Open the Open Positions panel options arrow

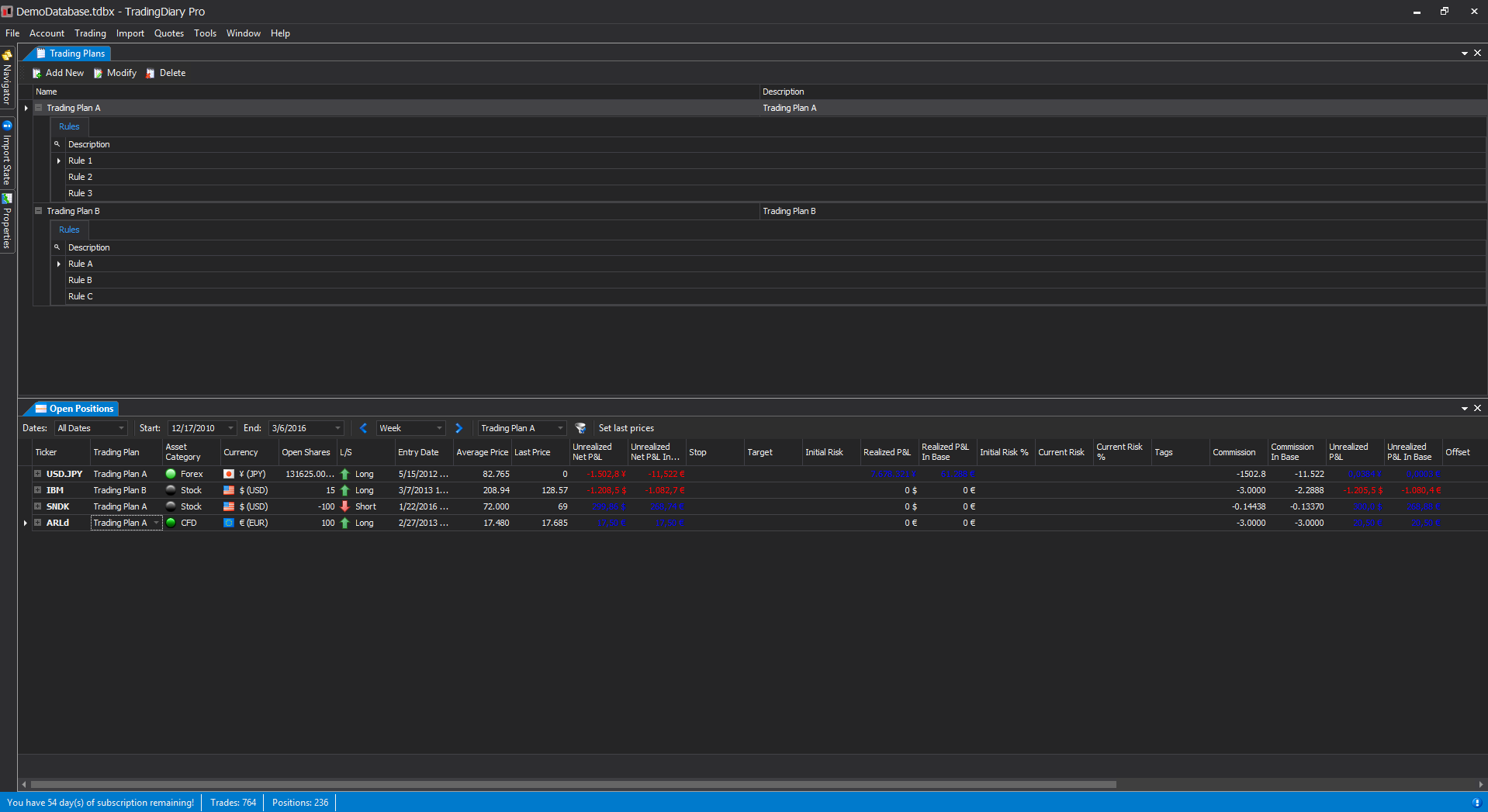coord(1465,409)
